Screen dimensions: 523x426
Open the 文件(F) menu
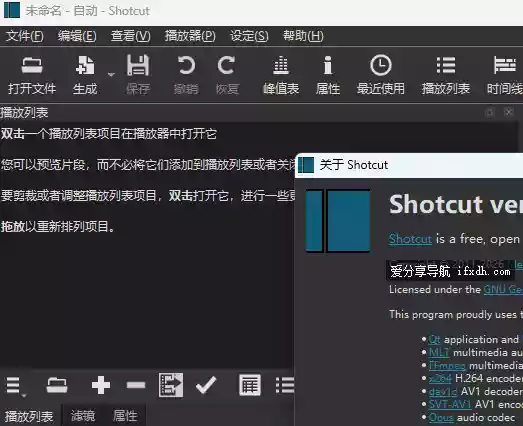pyautogui.click(x=25, y=36)
